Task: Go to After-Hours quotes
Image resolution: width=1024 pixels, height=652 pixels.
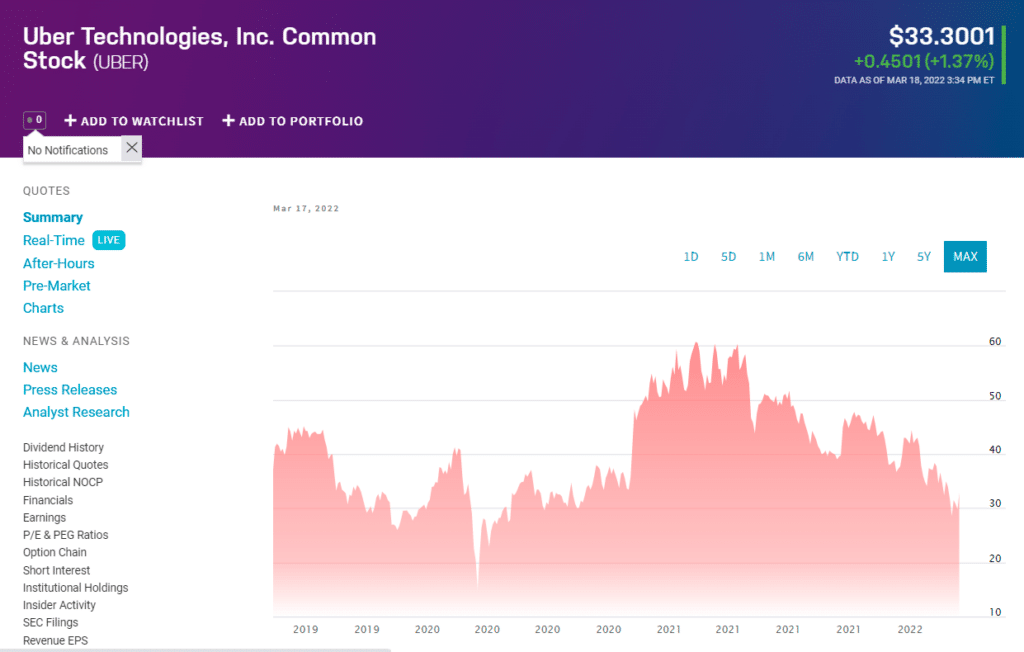Action: click(59, 263)
